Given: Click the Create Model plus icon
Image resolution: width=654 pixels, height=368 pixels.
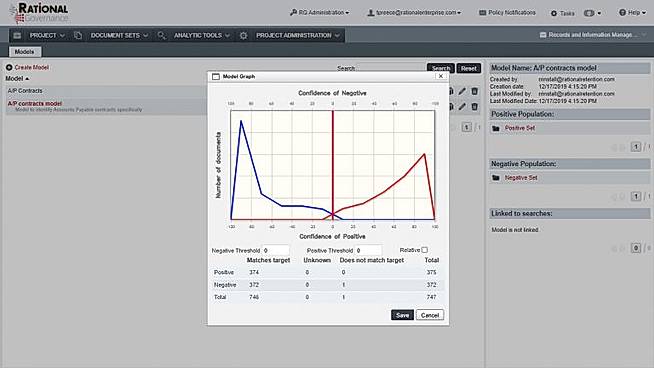Looking at the screenshot, I should coord(9,67).
